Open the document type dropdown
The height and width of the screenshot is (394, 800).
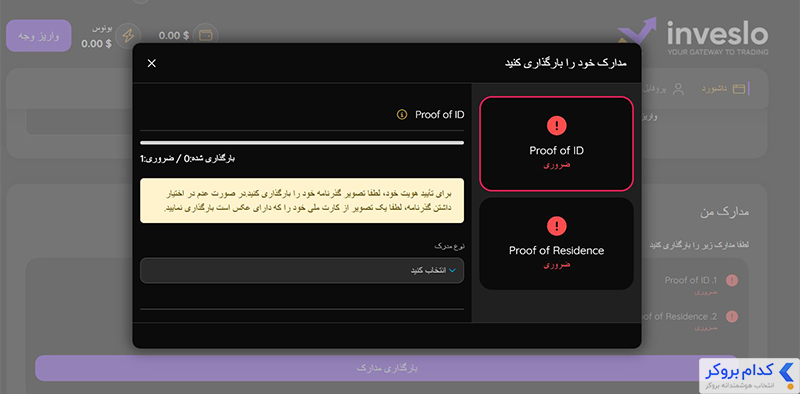(x=302, y=270)
